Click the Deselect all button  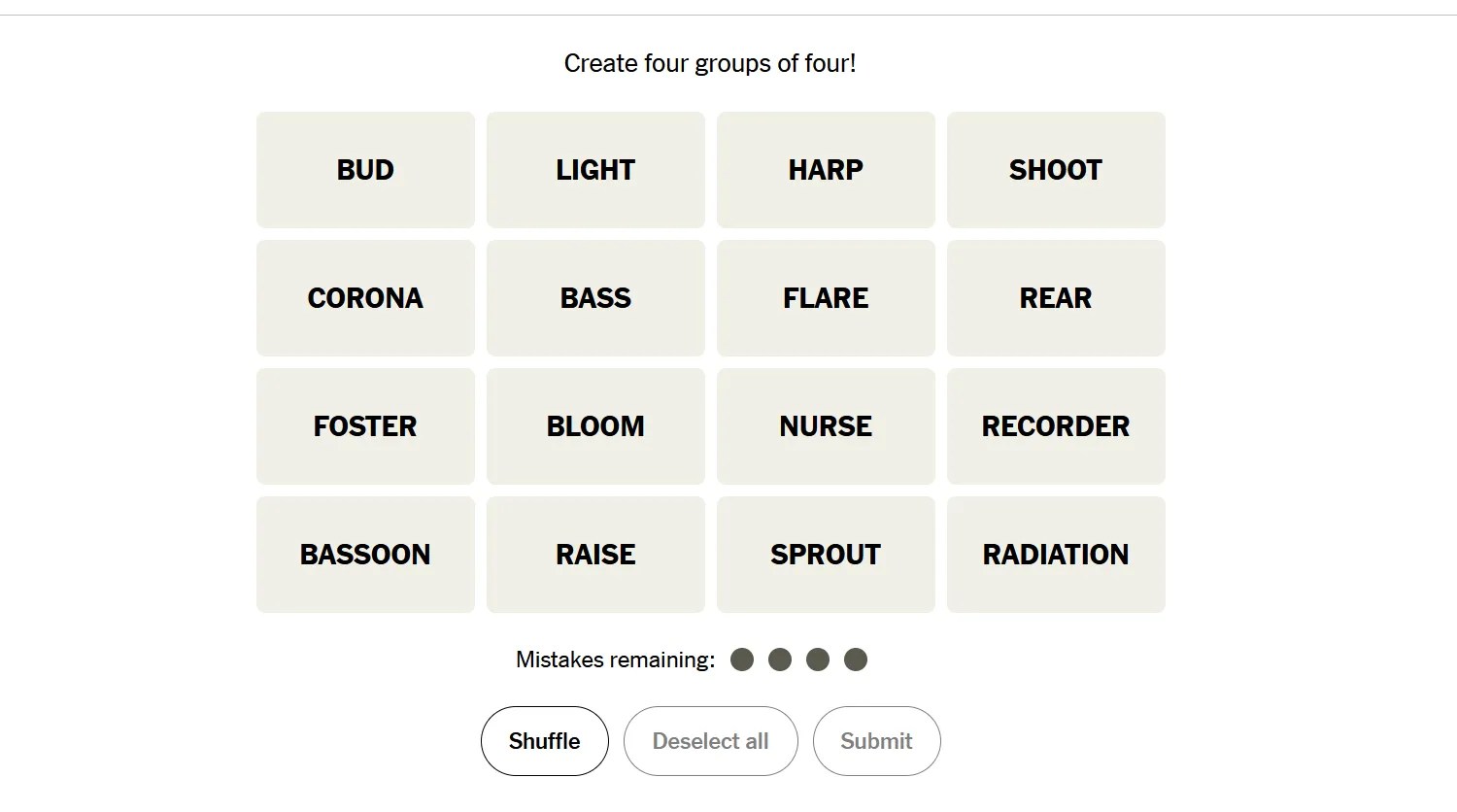pyautogui.click(x=710, y=741)
